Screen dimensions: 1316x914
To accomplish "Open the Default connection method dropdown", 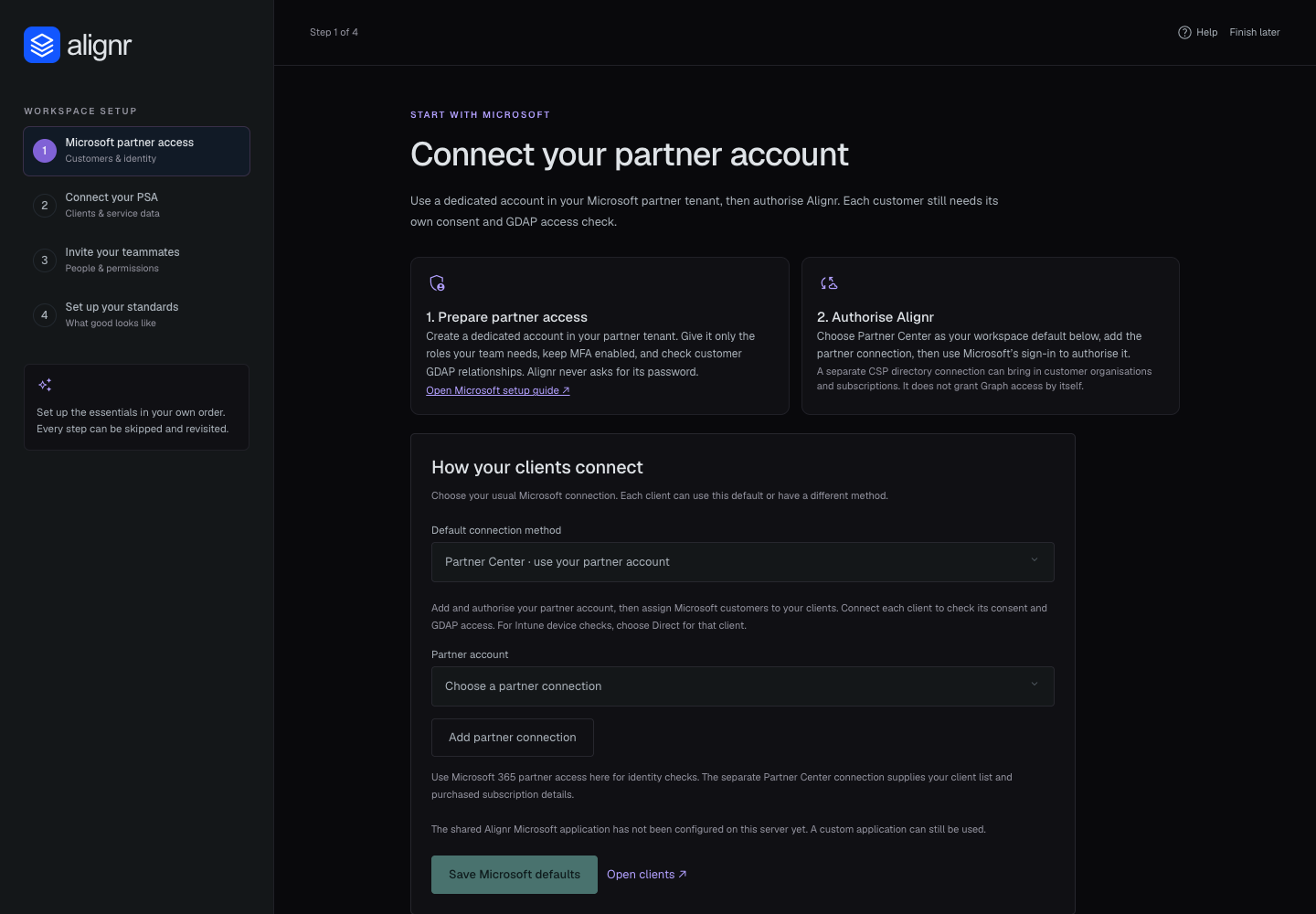I will click(x=743, y=562).
